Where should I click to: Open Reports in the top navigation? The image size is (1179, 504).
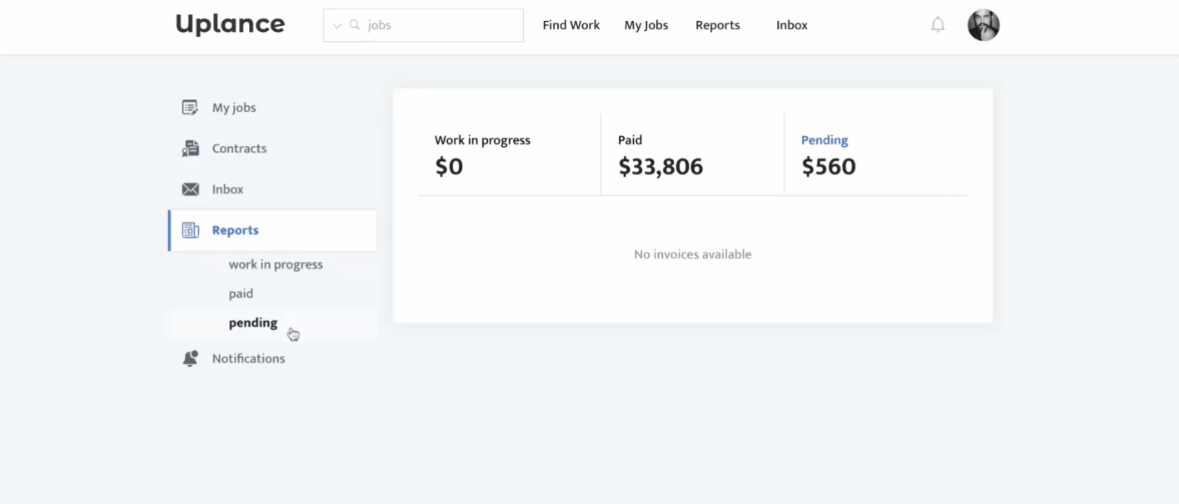717,25
